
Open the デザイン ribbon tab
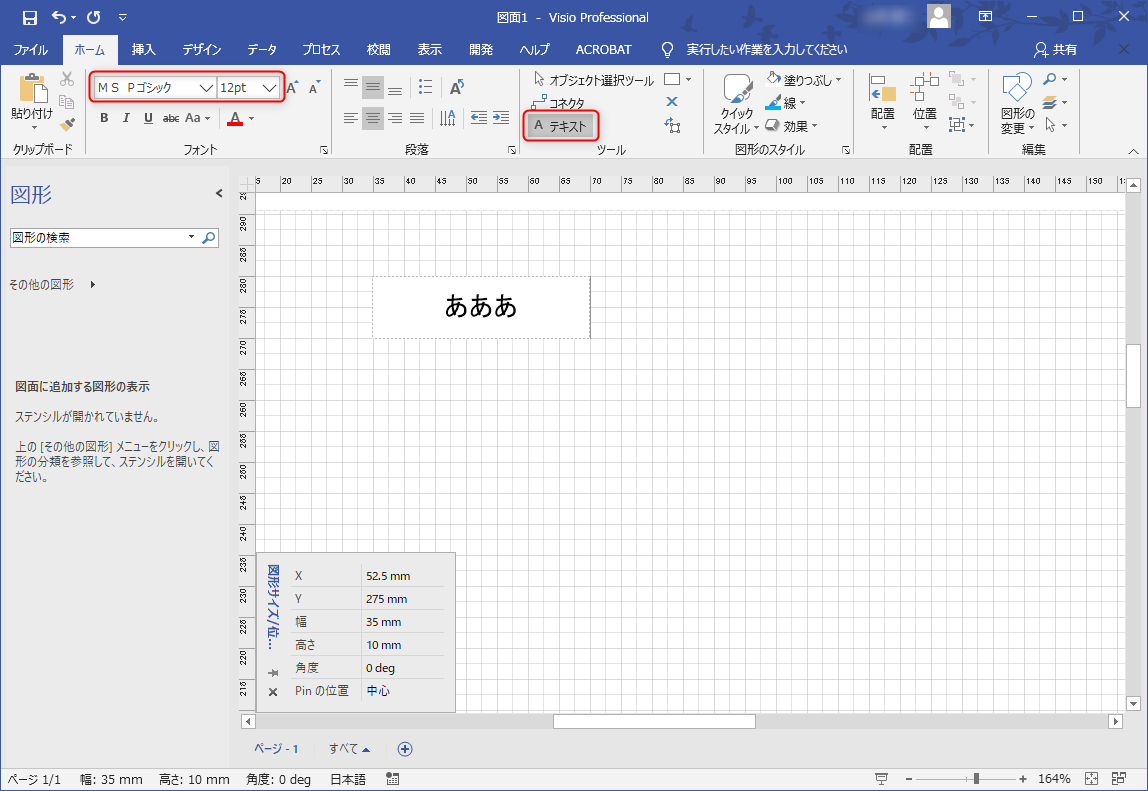[201, 49]
